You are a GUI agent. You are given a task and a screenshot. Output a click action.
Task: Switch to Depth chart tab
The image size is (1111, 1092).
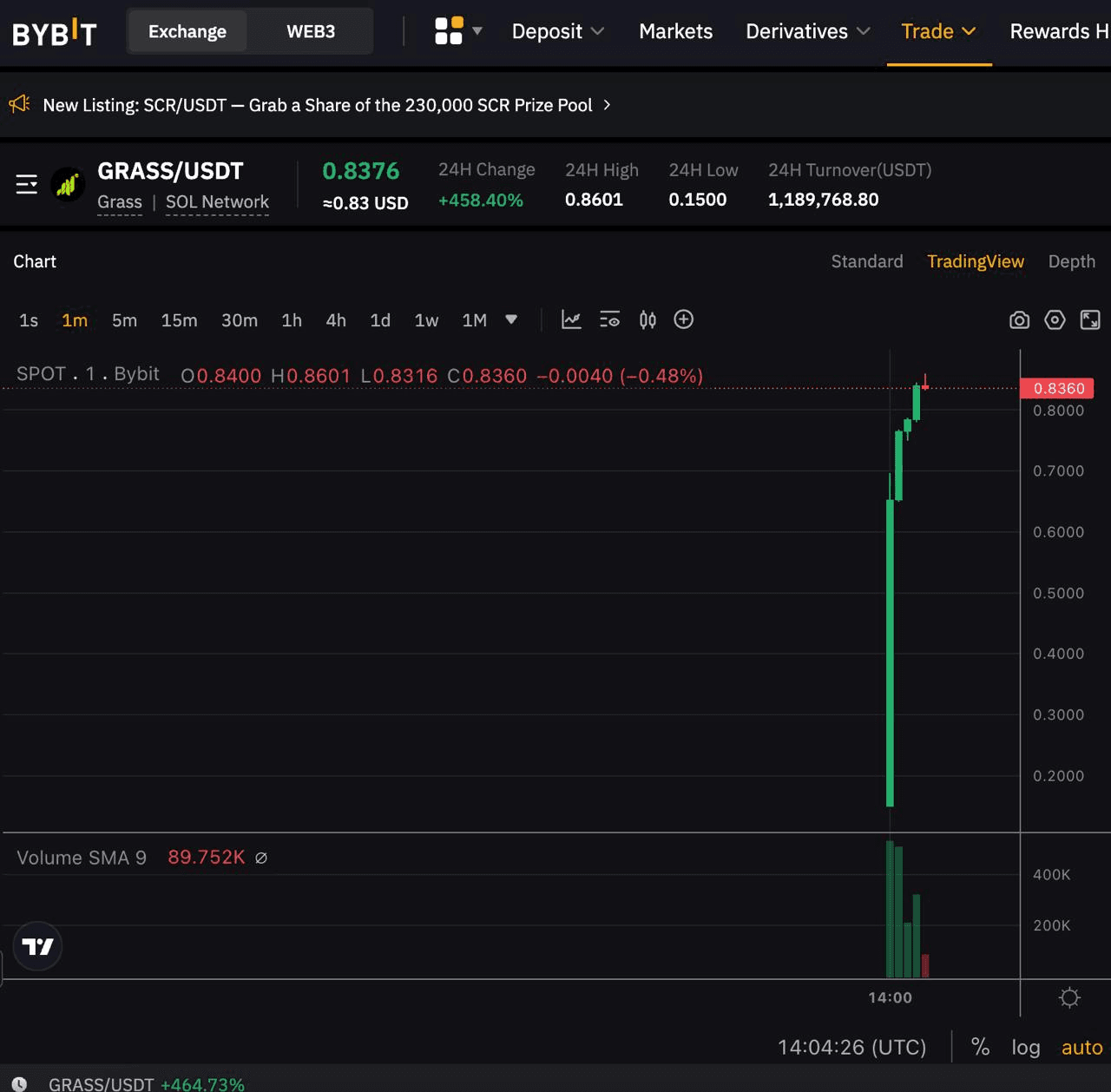point(1071,261)
